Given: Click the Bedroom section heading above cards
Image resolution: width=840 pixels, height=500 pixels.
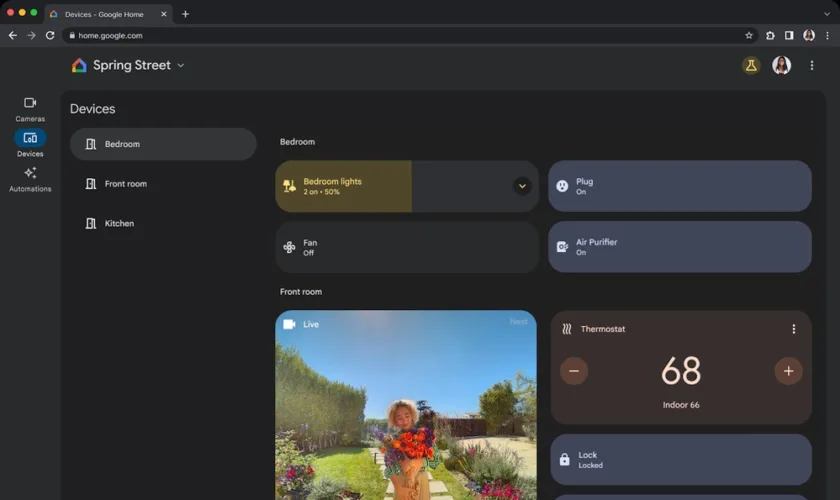Looking at the screenshot, I should (297, 142).
